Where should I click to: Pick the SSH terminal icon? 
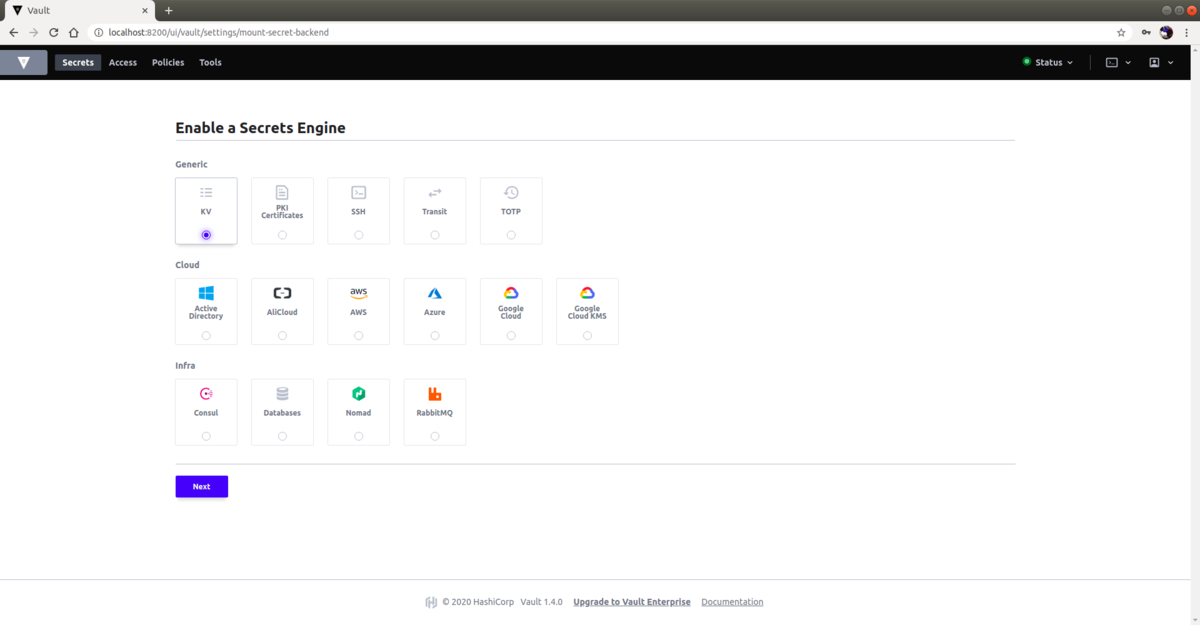click(358, 192)
